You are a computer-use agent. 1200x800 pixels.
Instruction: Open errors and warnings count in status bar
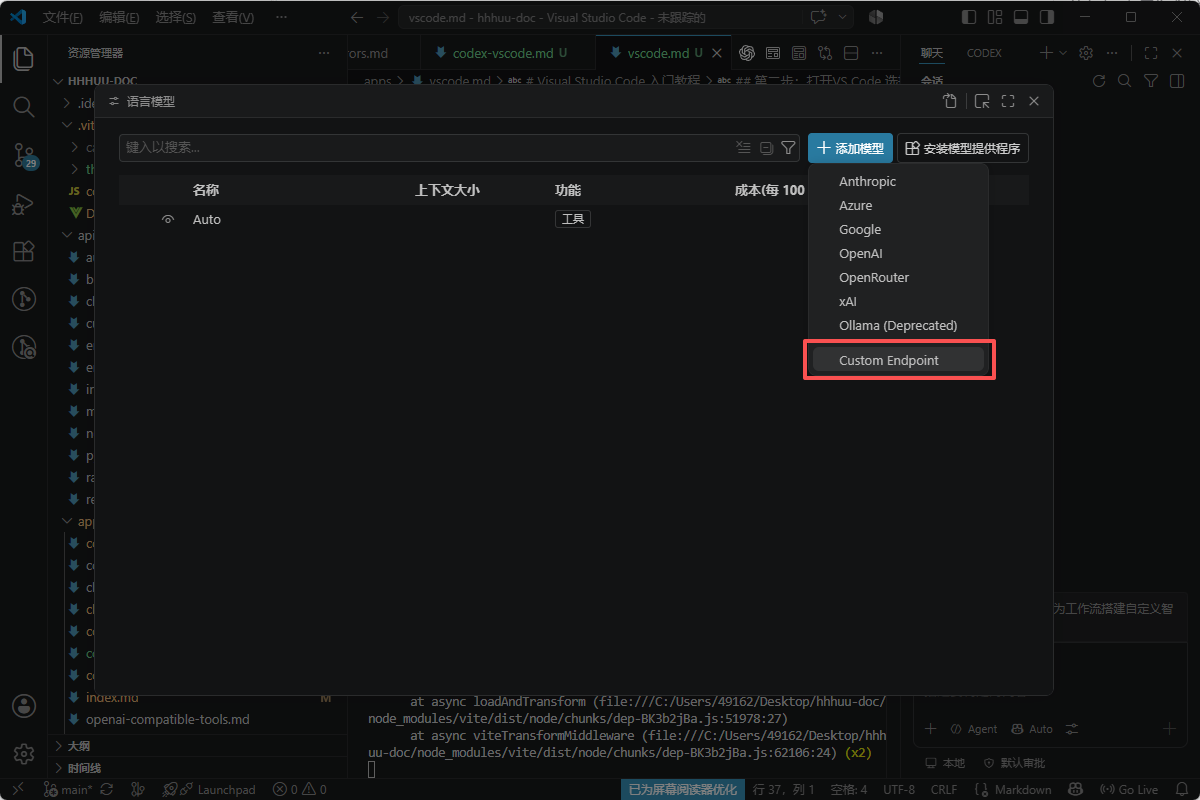coord(300,789)
